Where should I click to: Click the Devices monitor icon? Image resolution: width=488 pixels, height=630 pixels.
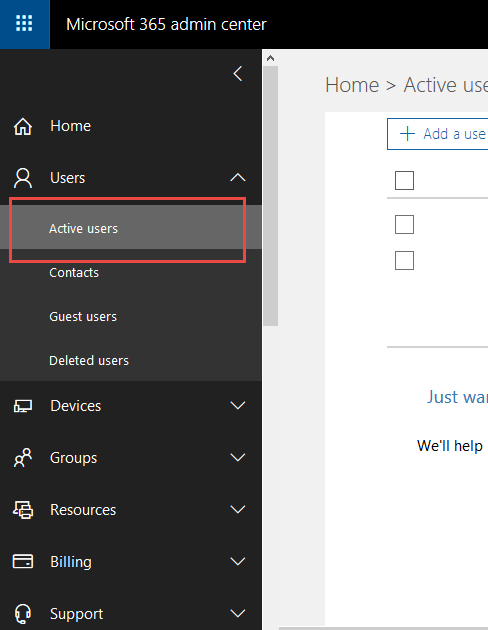[x=23, y=406]
